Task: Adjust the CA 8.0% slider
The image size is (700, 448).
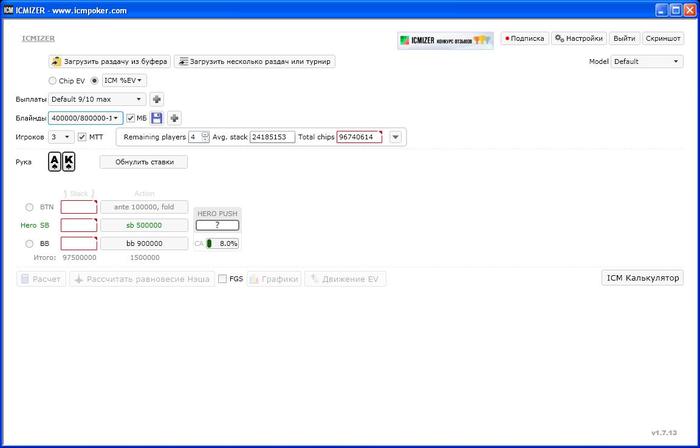Action: 222,244
